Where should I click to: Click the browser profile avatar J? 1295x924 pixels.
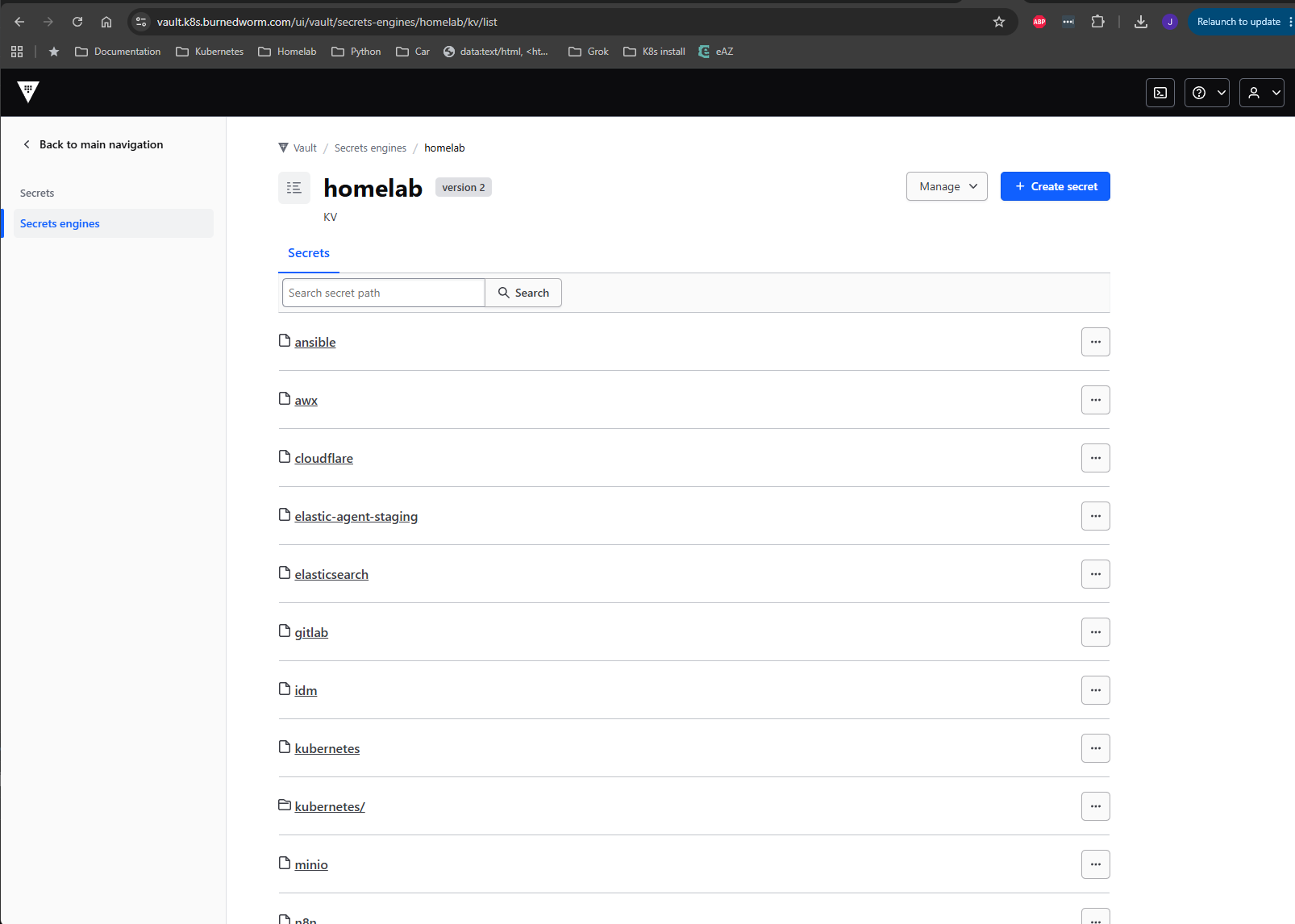1170,22
